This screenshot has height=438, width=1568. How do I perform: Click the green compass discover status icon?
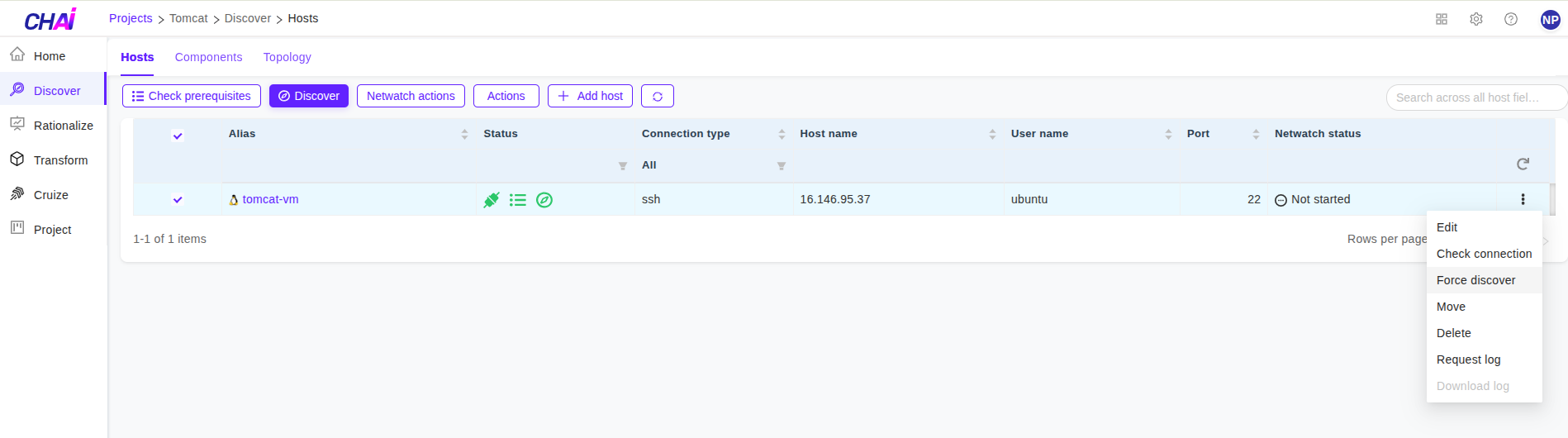pos(544,200)
